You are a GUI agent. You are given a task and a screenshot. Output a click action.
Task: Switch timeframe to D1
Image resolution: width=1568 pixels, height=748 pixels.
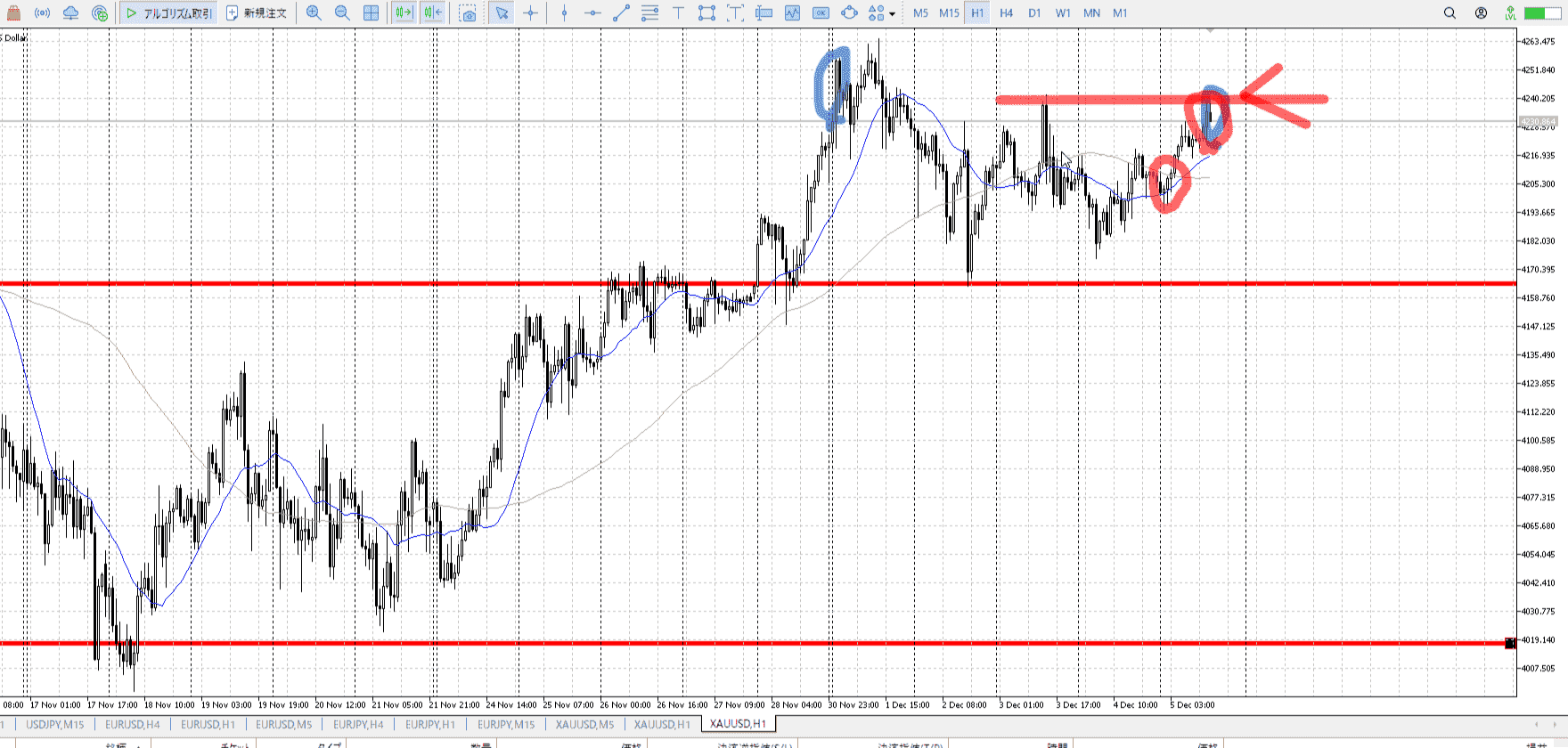pos(1034,13)
